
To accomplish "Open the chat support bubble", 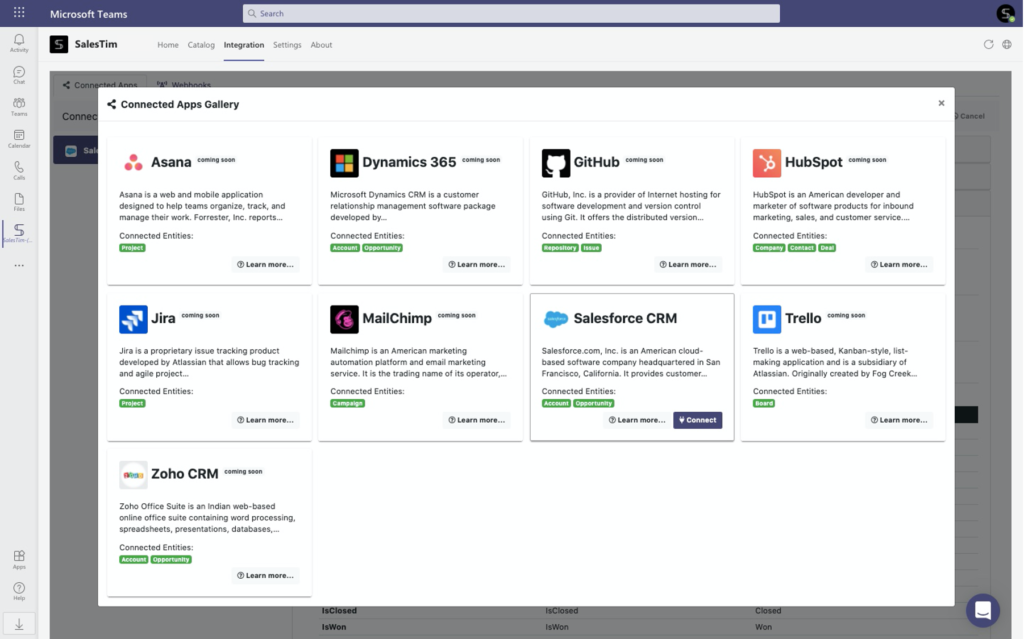I will pyautogui.click(x=982, y=610).
